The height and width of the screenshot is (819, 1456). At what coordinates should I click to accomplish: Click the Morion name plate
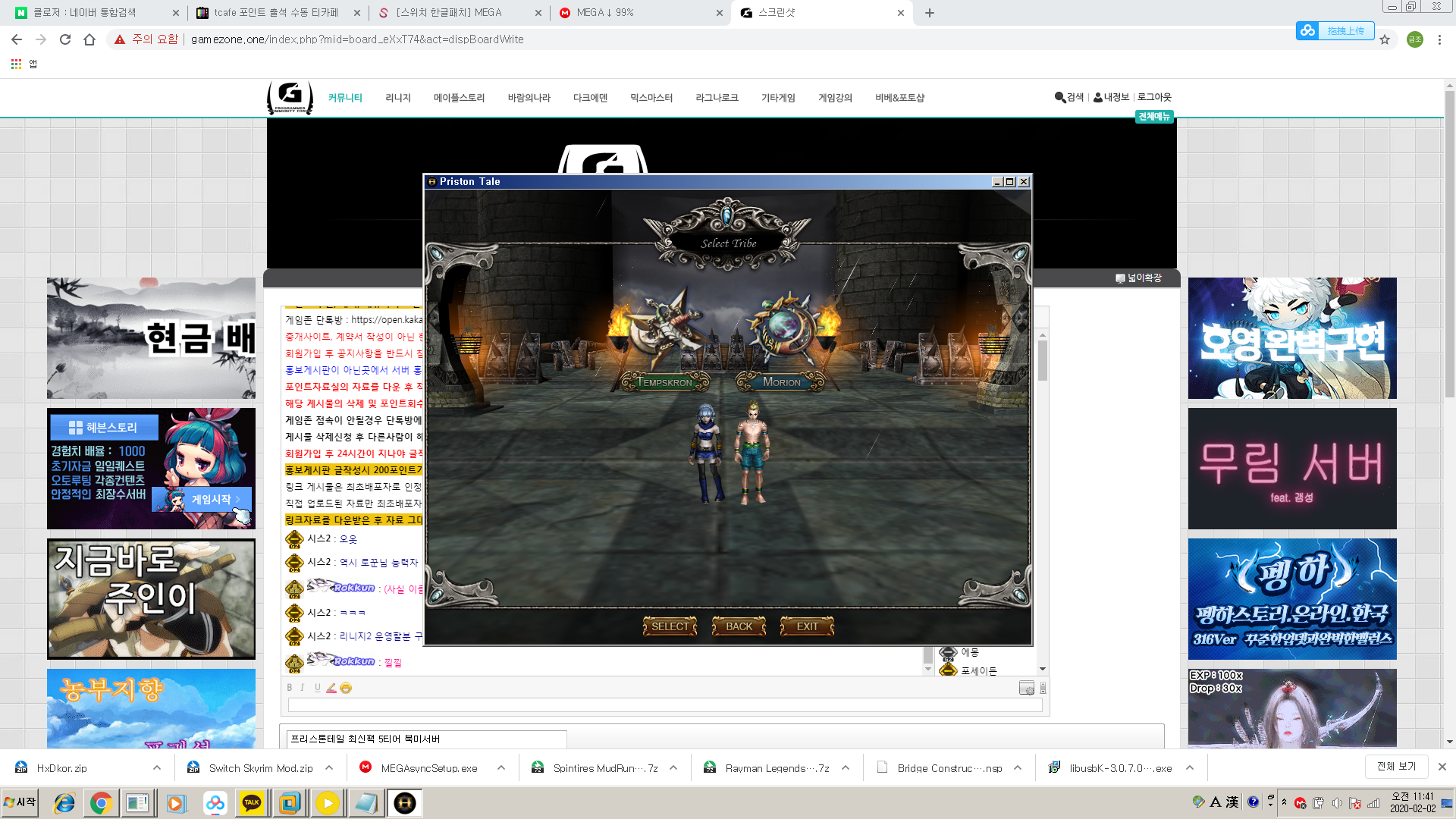[781, 382]
